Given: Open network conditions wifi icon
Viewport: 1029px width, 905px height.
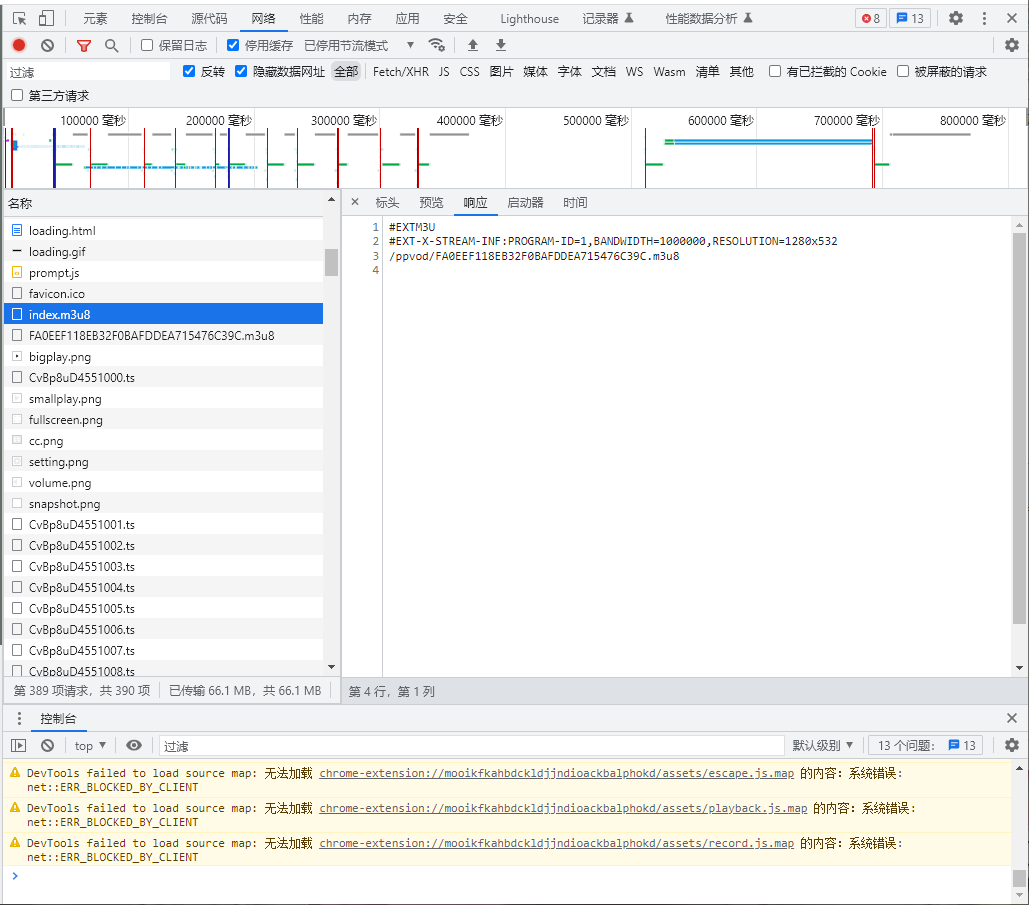Looking at the screenshot, I should [436, 45].
